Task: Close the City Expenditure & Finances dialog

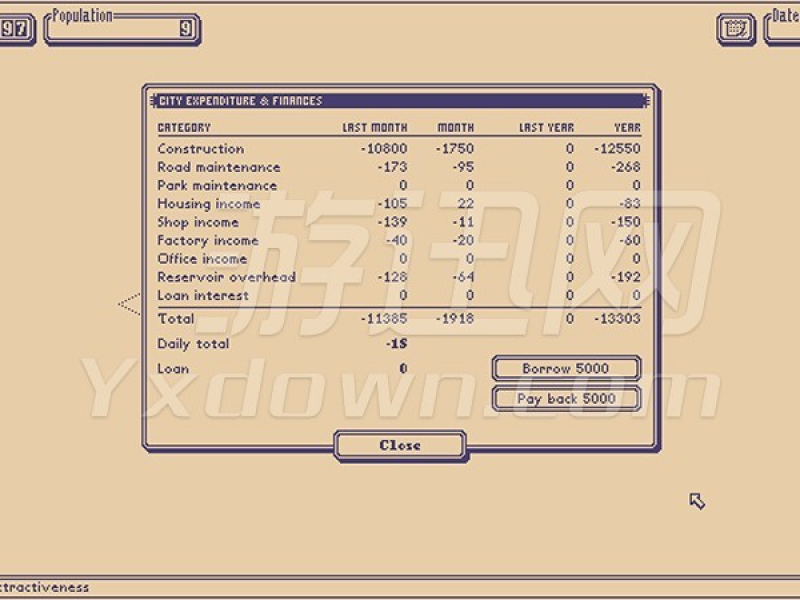Action: pyautogui.click(x=400, y=445)
